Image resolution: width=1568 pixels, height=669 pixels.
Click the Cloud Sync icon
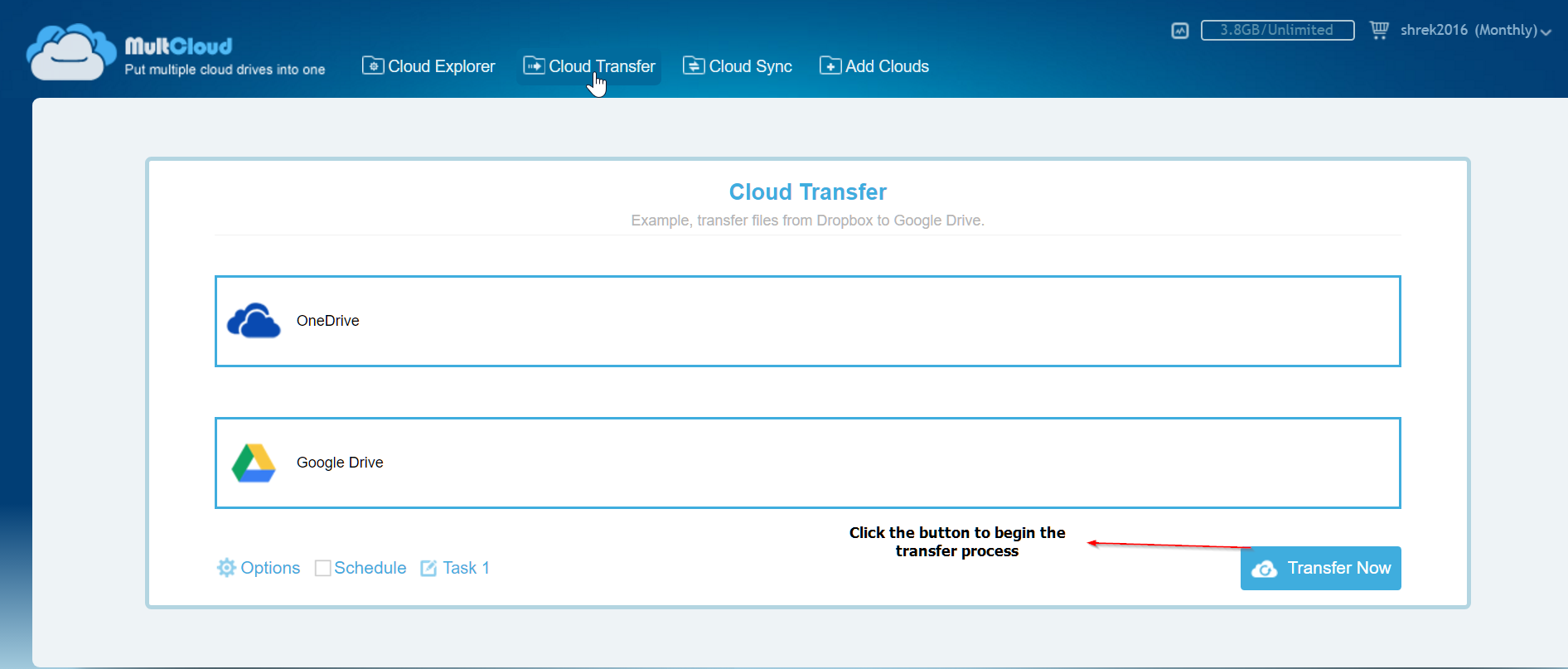click(694, 65)
